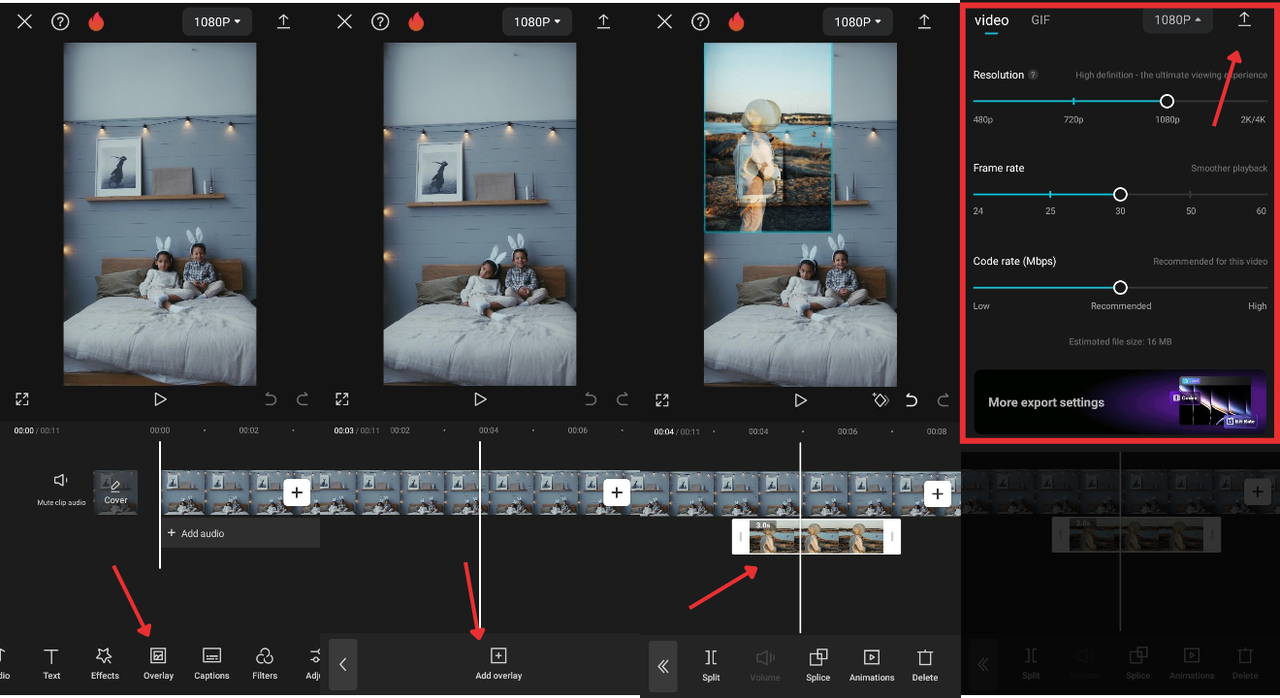Open Animations for the overlay clip
The width and height of the screenshot is (1280, 698).
[871, 665]
